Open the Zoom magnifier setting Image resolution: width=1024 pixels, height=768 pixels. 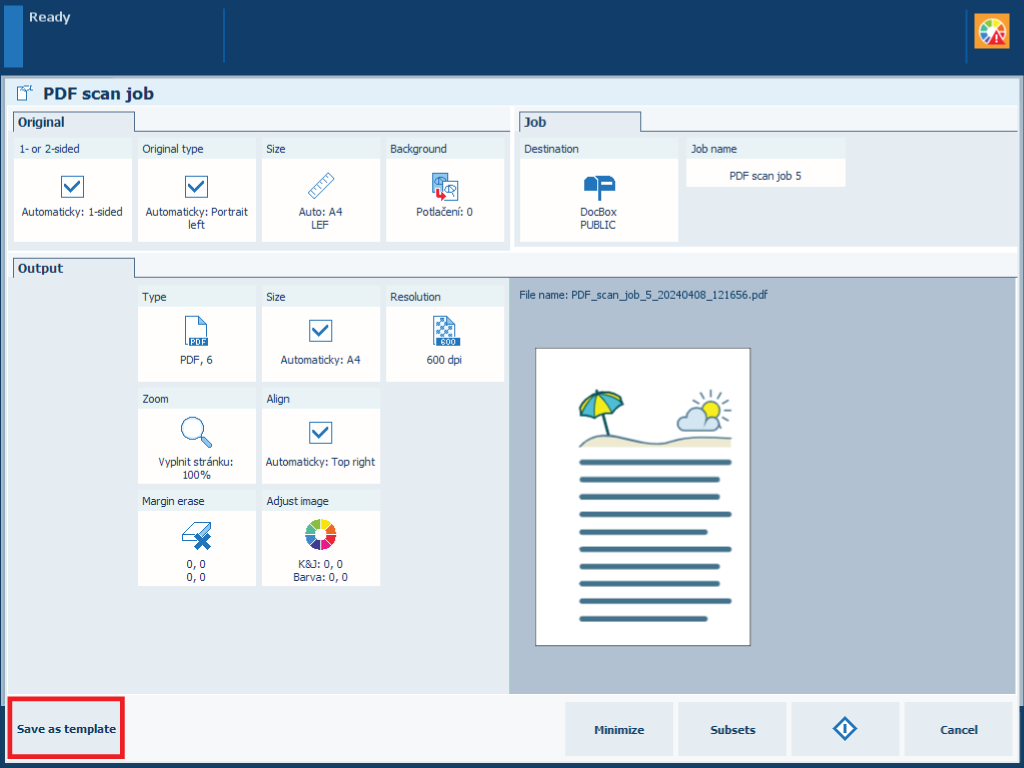(196, 432)
